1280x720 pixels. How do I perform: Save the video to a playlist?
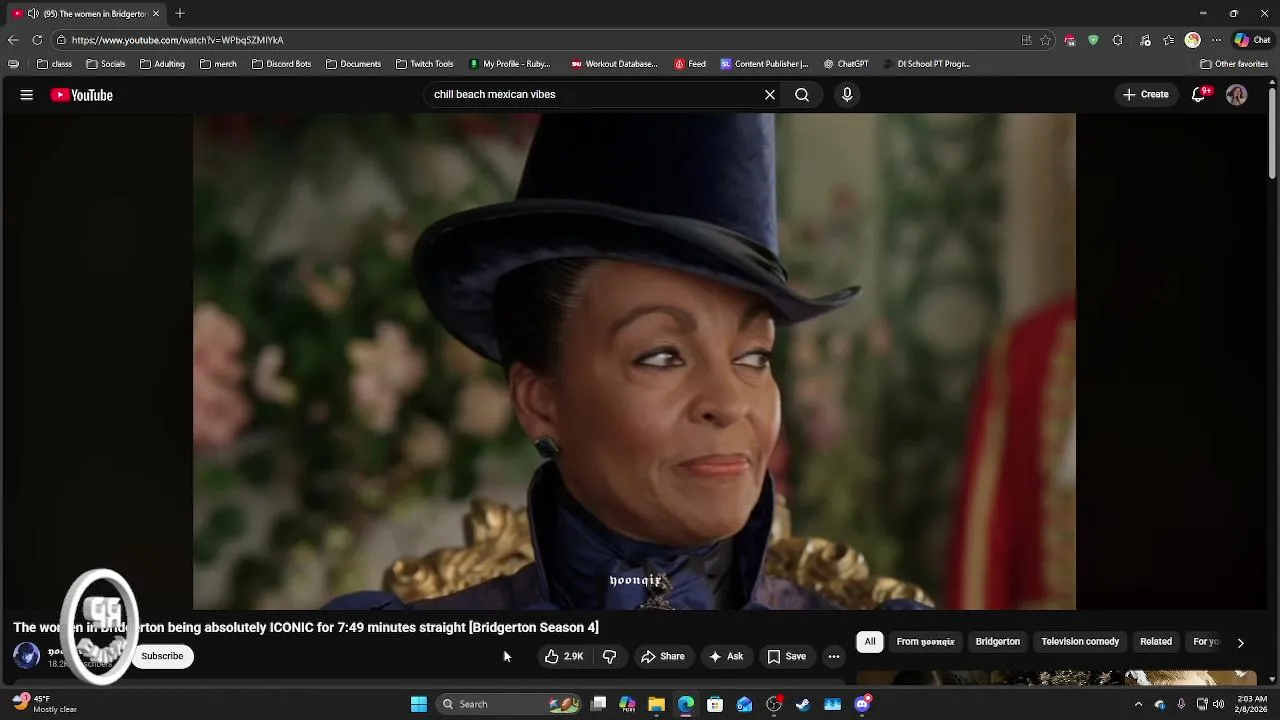coord(786,657)
